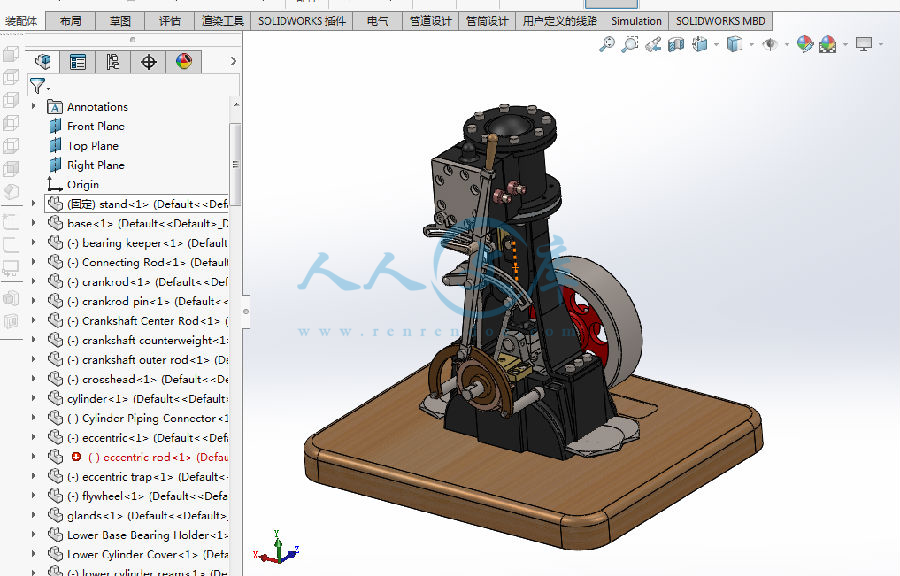Click the panel collapse handle on the splitter

click(246, 312)
